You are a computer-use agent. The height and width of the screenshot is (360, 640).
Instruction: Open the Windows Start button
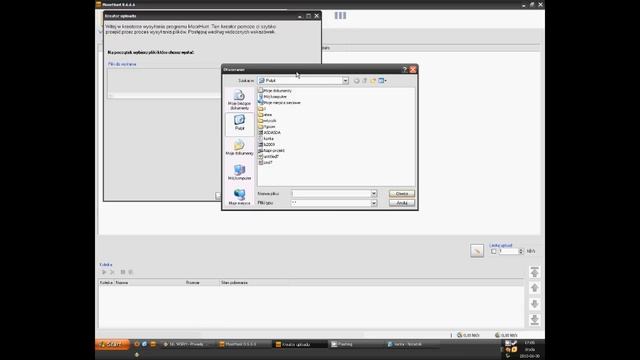tap(113, 344)
